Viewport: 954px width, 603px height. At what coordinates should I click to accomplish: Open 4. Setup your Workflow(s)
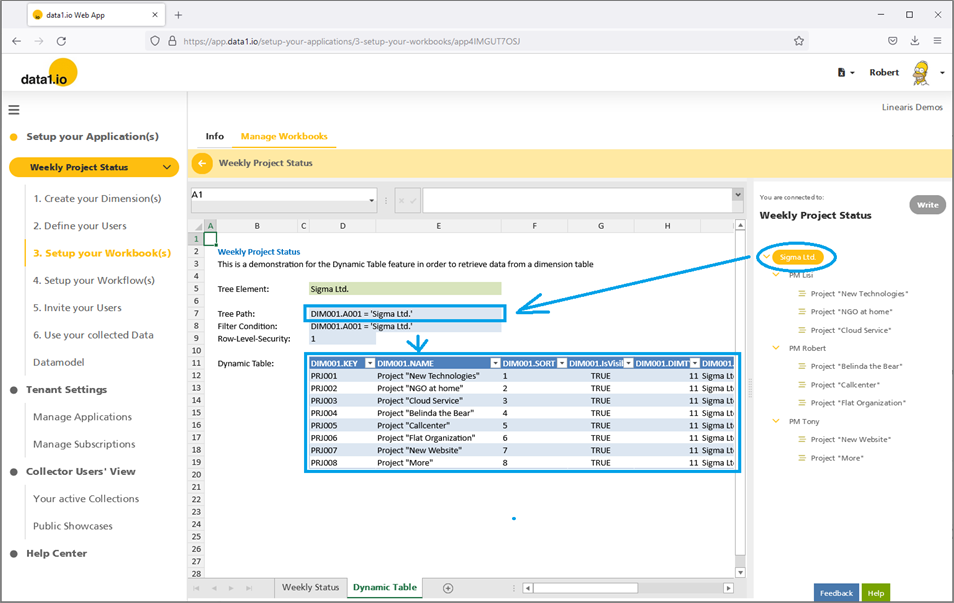[x=94, y=281]
